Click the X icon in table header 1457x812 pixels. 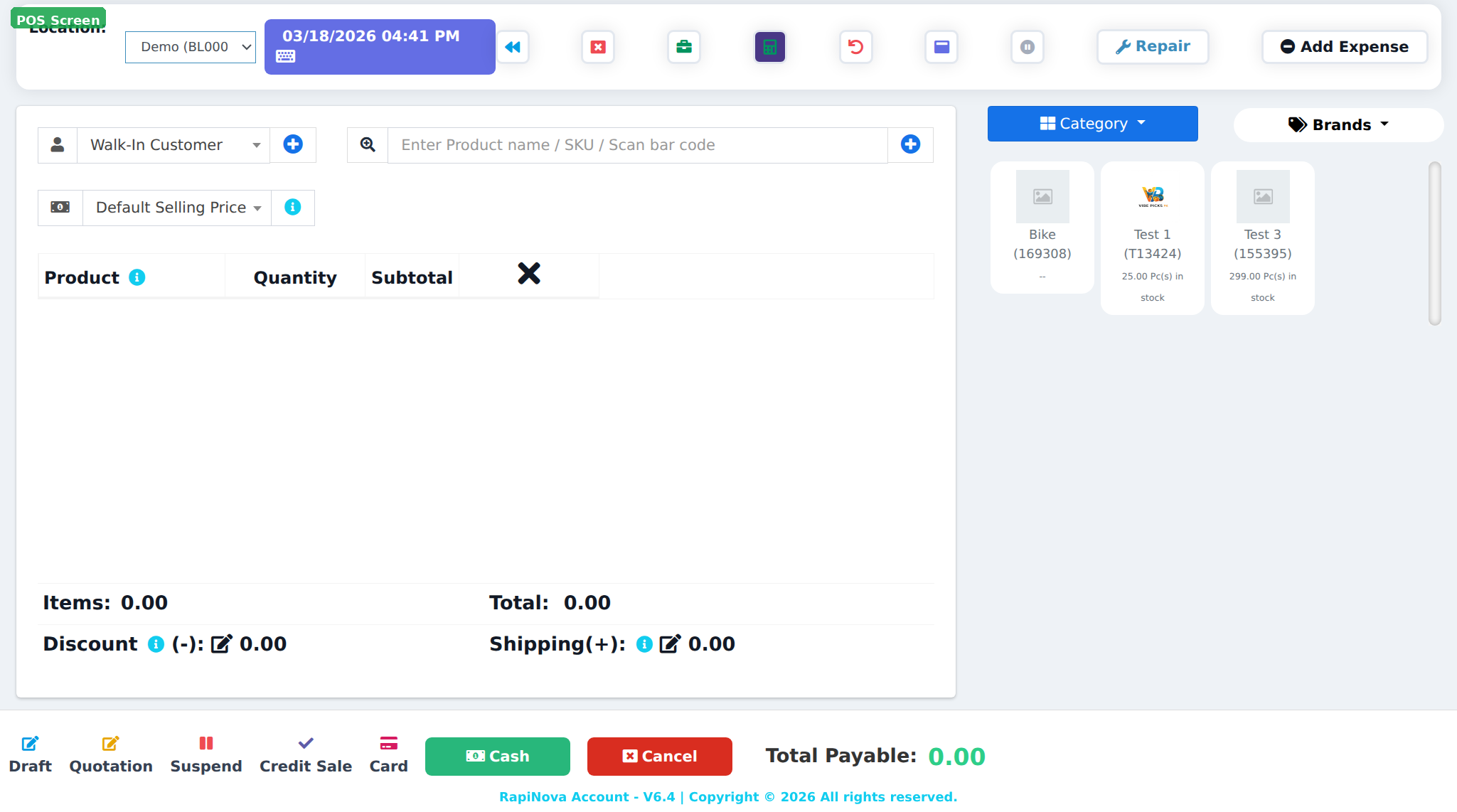(529, 273)
